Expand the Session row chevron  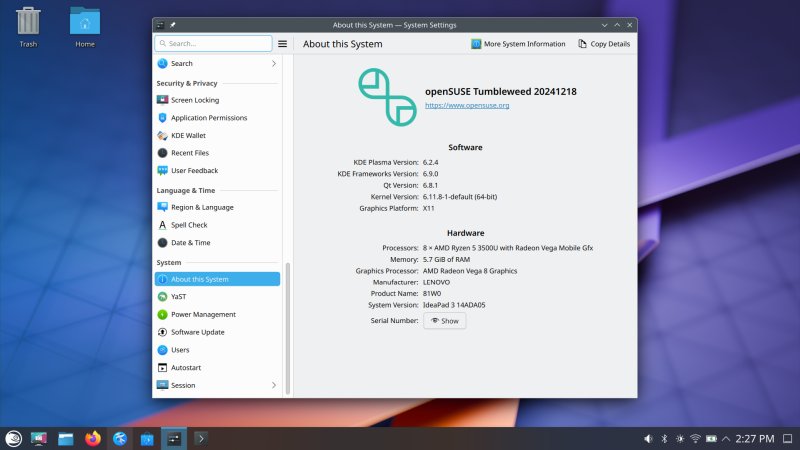tap(274, 385)
